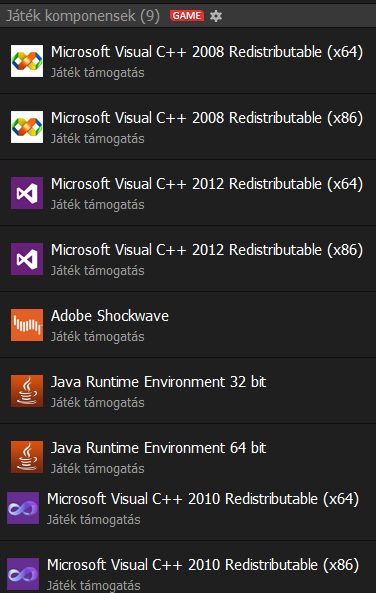376x593 pixels.
Task: Select Microsoft Visual C++ 2010 Redistributable (x64) entry
Action: click(x=188, y=508)
